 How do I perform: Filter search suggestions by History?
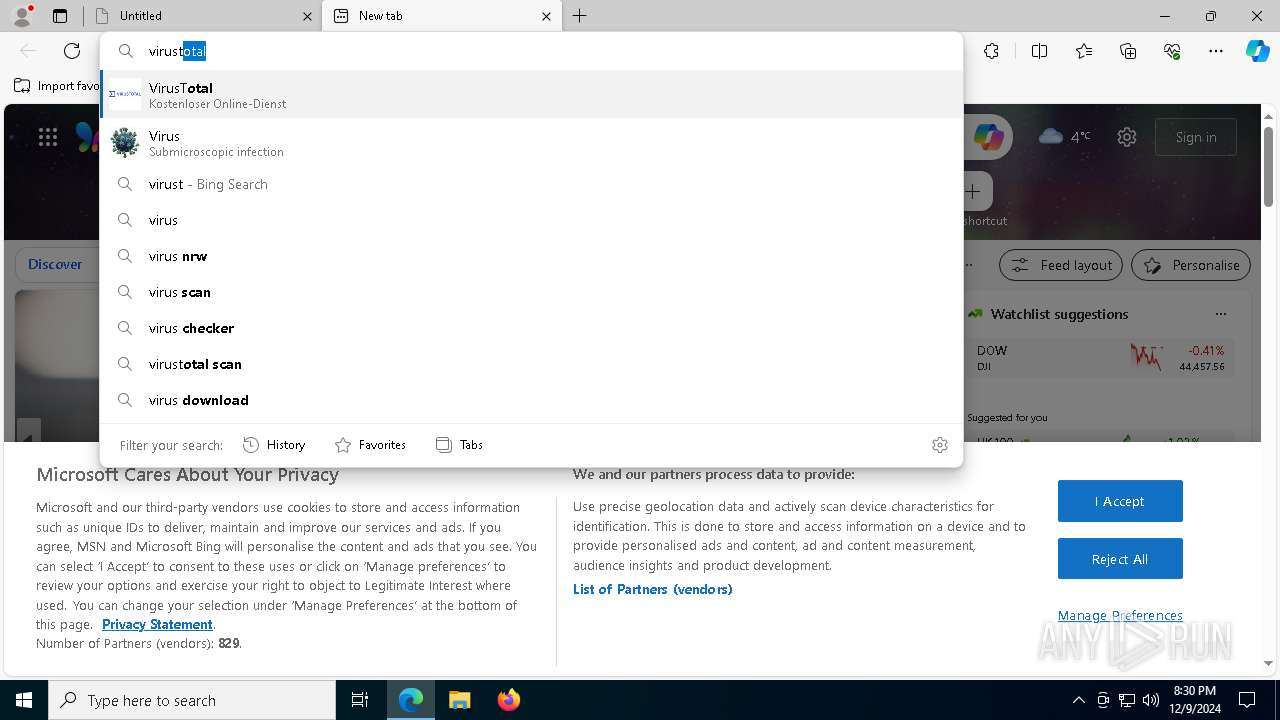tap(274, 445)
